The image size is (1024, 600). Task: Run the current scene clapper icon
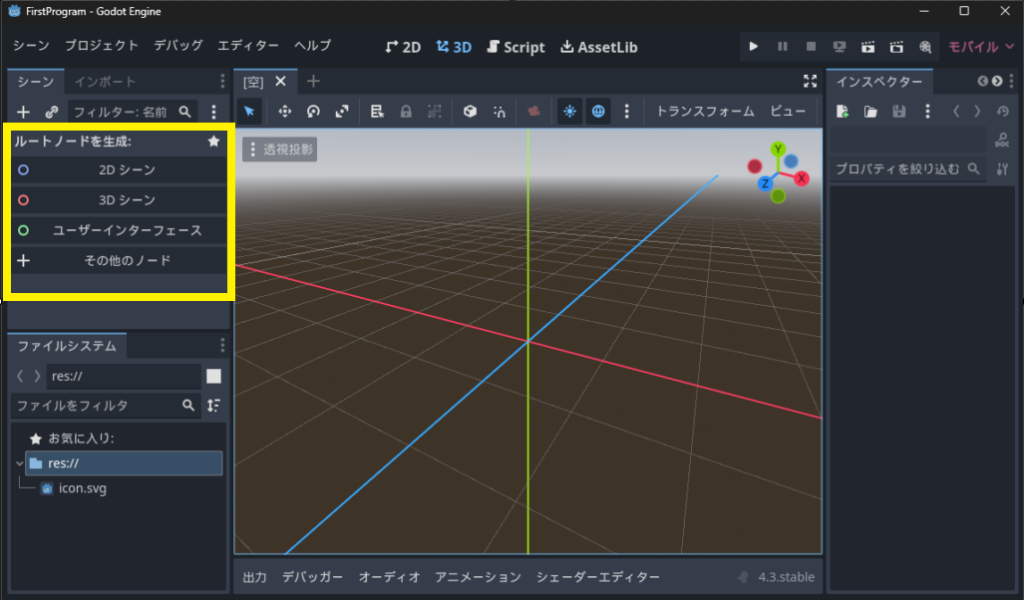tap(868, 46)
